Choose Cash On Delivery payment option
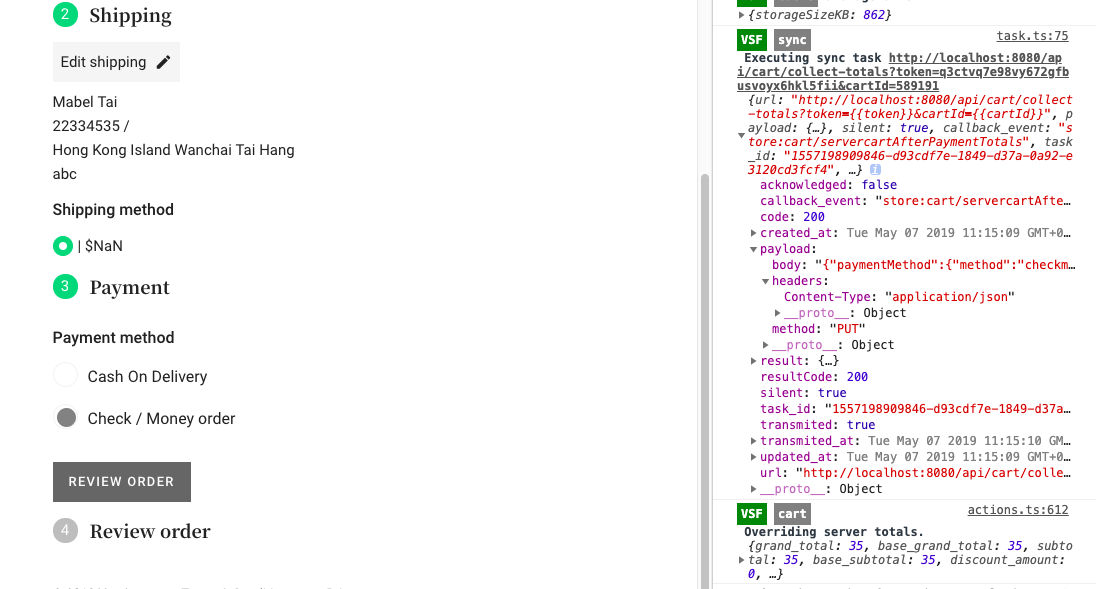 (66, 375)
